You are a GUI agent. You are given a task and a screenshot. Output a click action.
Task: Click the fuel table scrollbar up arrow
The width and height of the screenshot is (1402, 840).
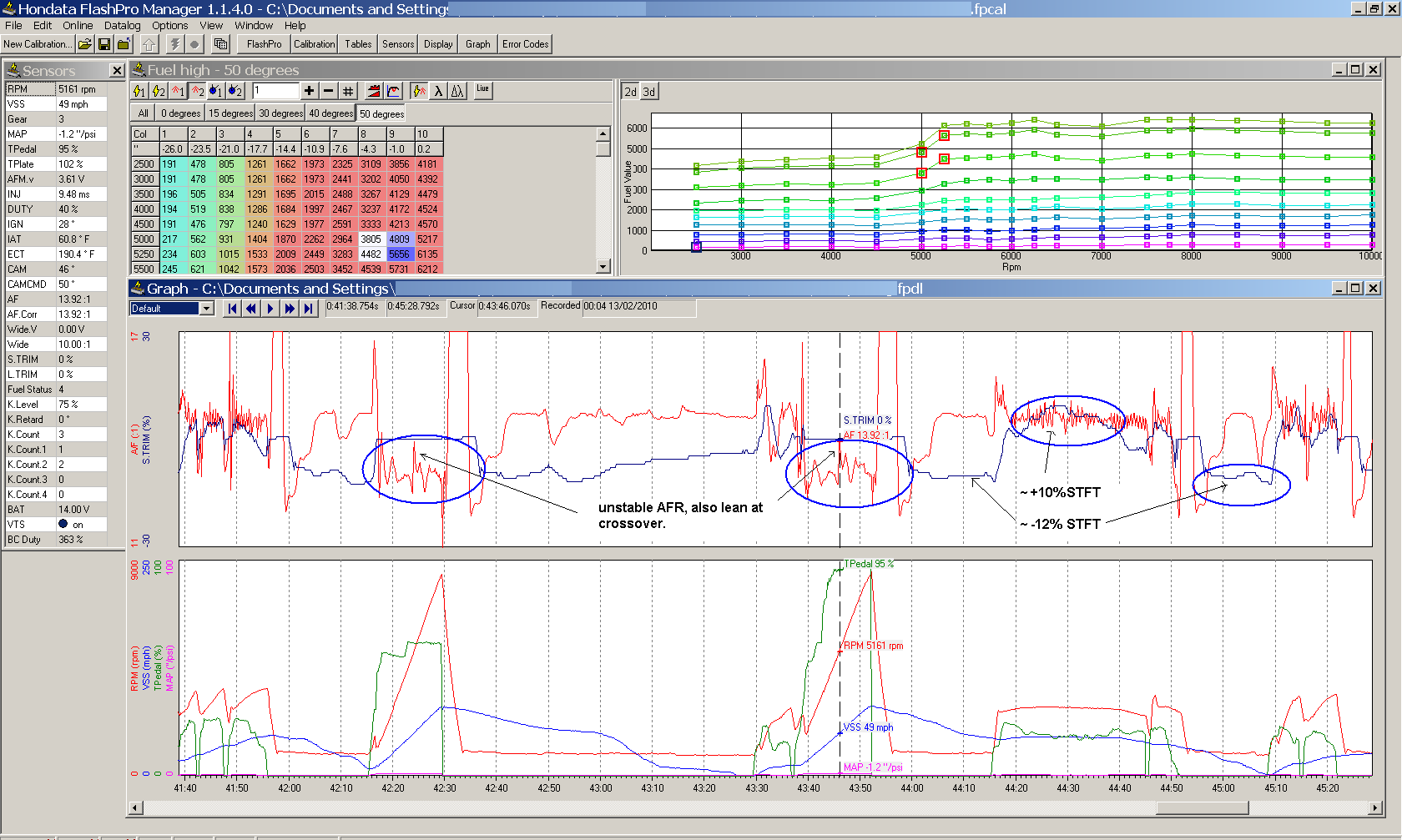point(603,133)
